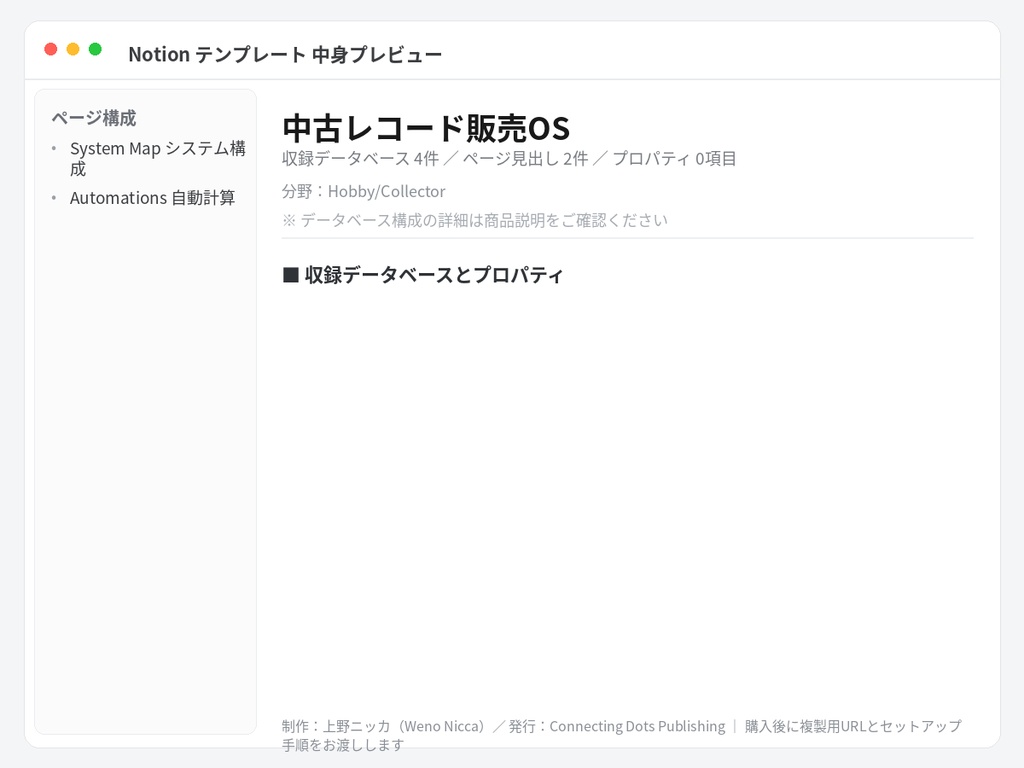Screen dimensions: 1024x768
Task: Click the ページ構成 sidebar heading
Action: [x=94, y=118]
